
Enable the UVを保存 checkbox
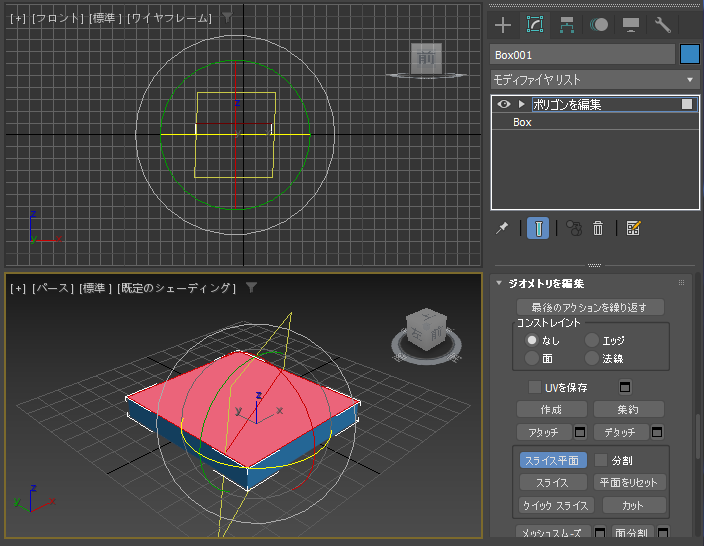click(535, 387)
